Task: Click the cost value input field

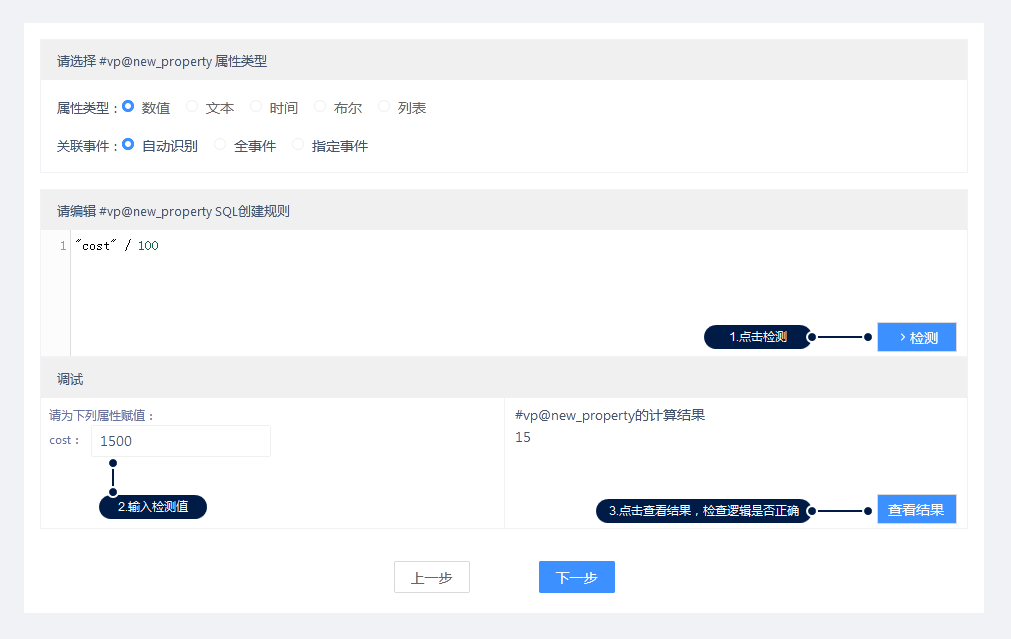Action: pos(180,441)
